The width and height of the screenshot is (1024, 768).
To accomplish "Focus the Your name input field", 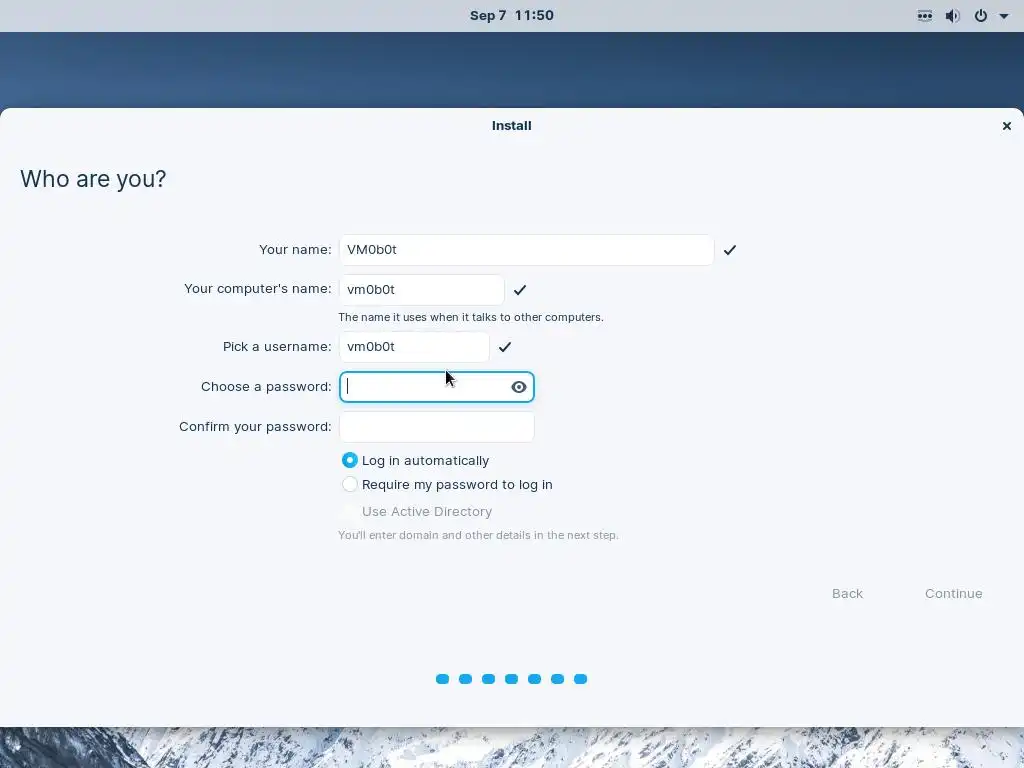I will [x=526, y=250].
